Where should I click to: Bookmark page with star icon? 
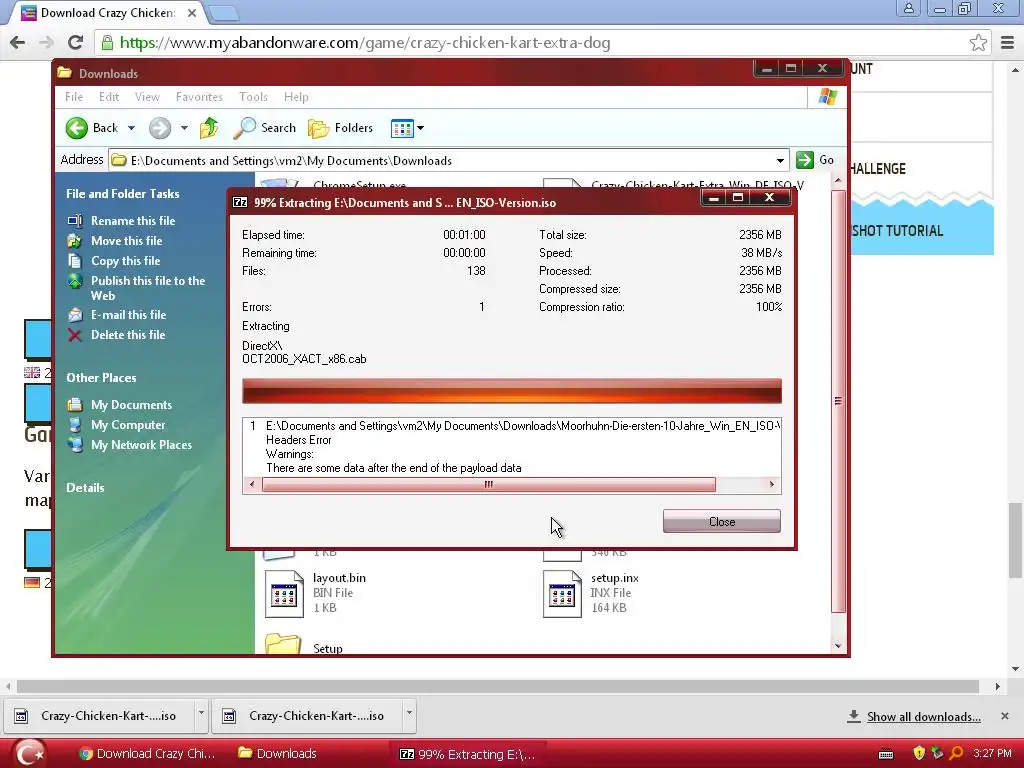978,43
